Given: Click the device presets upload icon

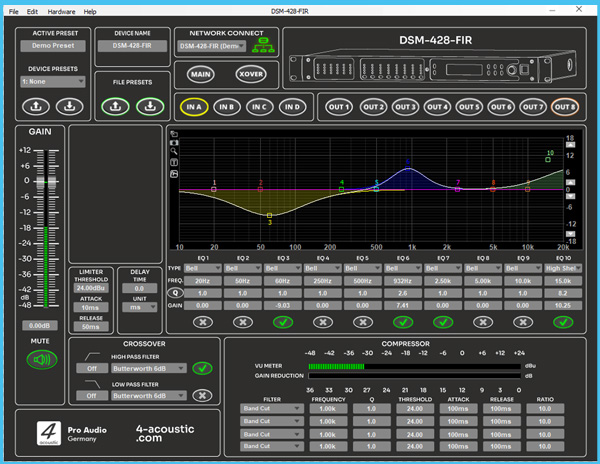Looking at the screenshot, I should (36, 105).
